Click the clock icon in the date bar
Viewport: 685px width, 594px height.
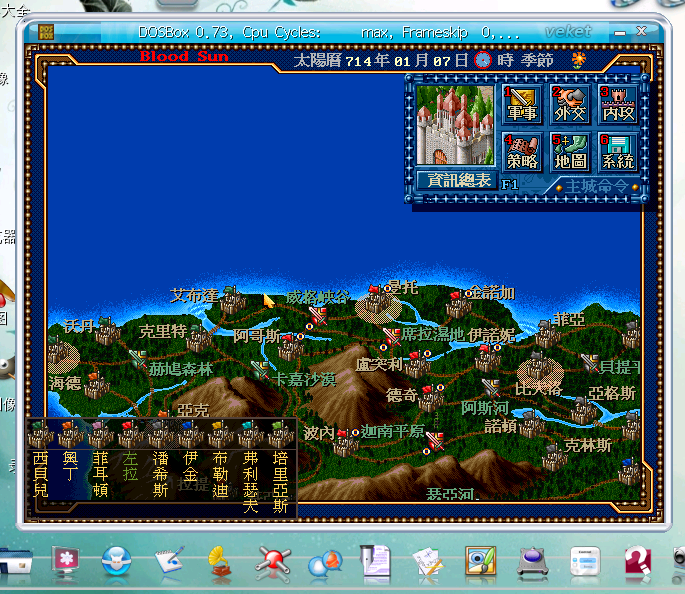coord(483,60)
